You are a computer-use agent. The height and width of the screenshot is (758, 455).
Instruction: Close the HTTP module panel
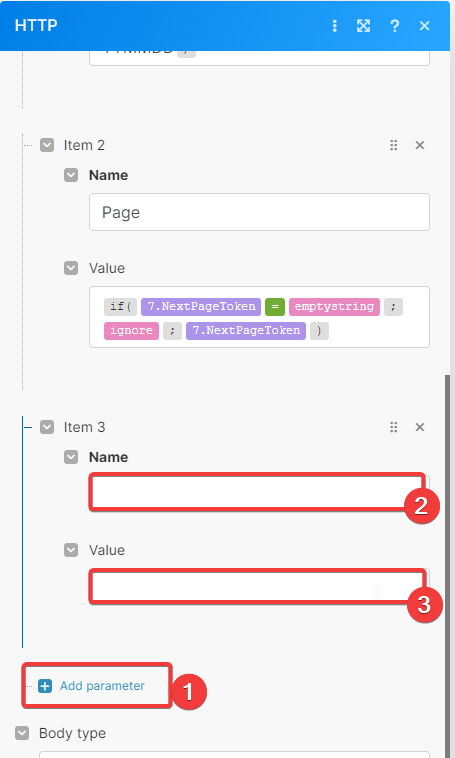pos(425,26)
